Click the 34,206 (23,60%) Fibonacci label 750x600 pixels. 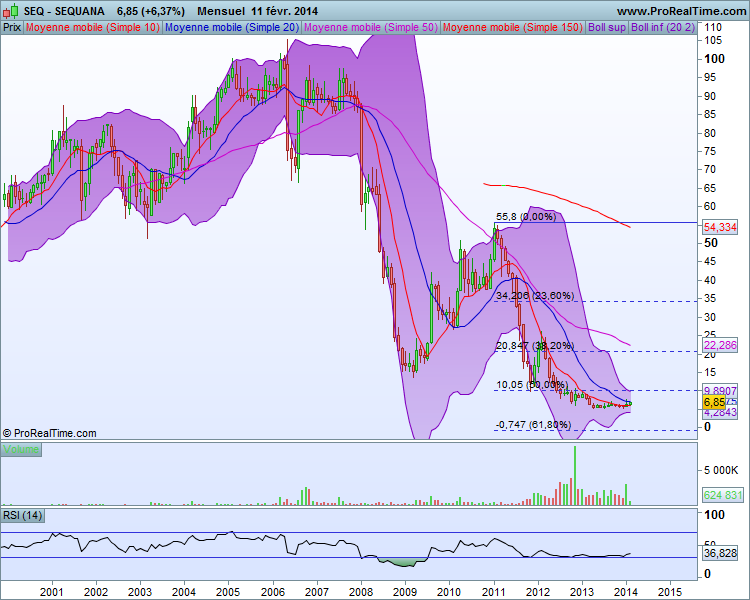535,296
